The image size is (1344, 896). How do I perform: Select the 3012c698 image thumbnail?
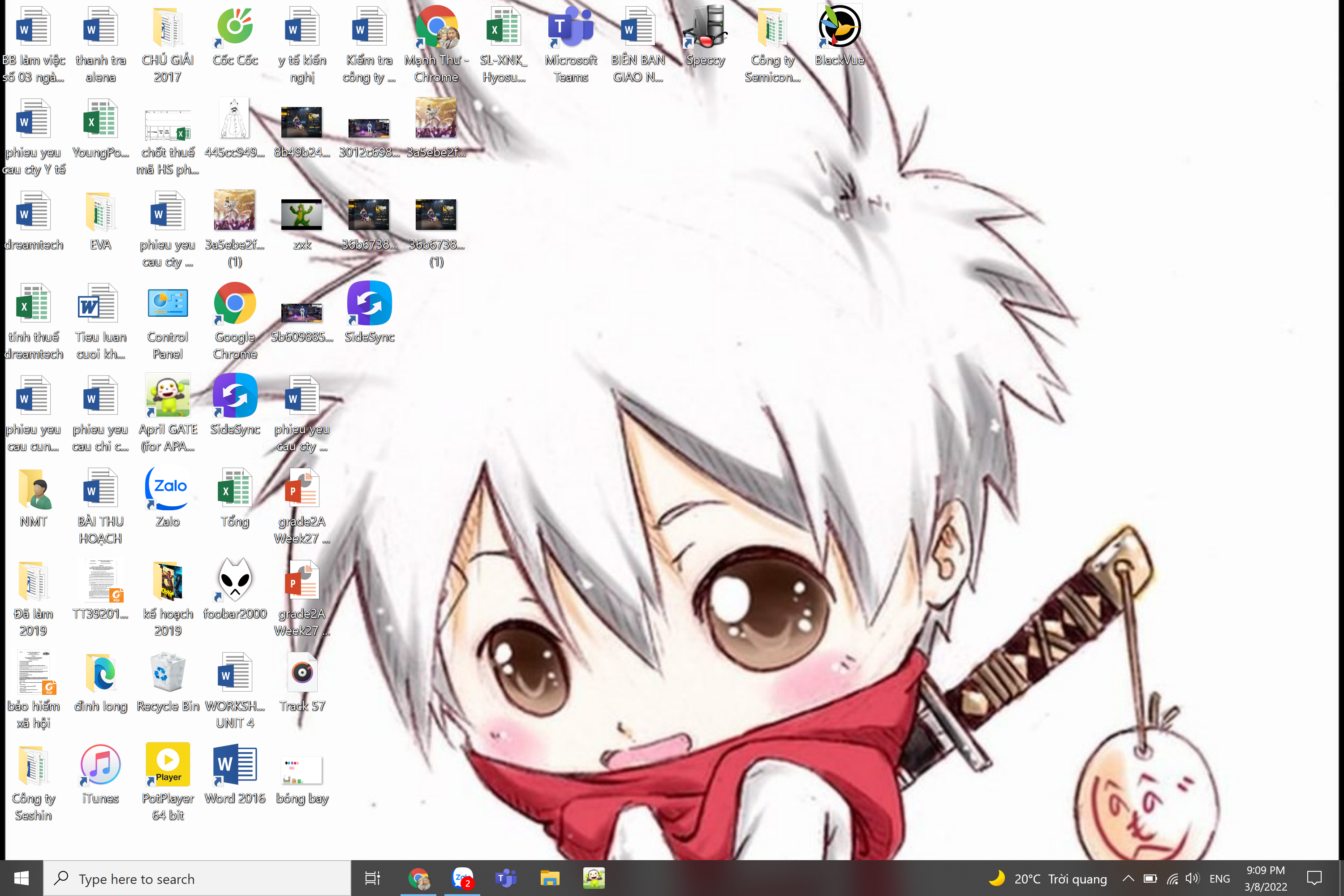pyautogui.click(x=369, y=128)
